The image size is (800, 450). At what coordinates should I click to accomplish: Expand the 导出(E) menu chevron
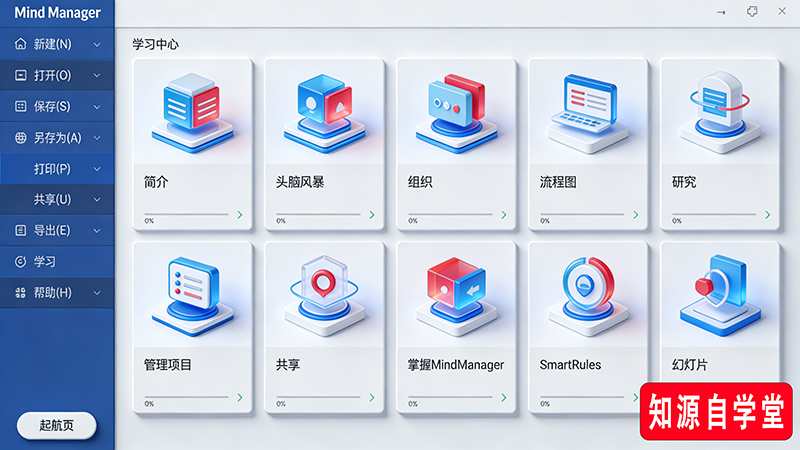tap(97, 231)
